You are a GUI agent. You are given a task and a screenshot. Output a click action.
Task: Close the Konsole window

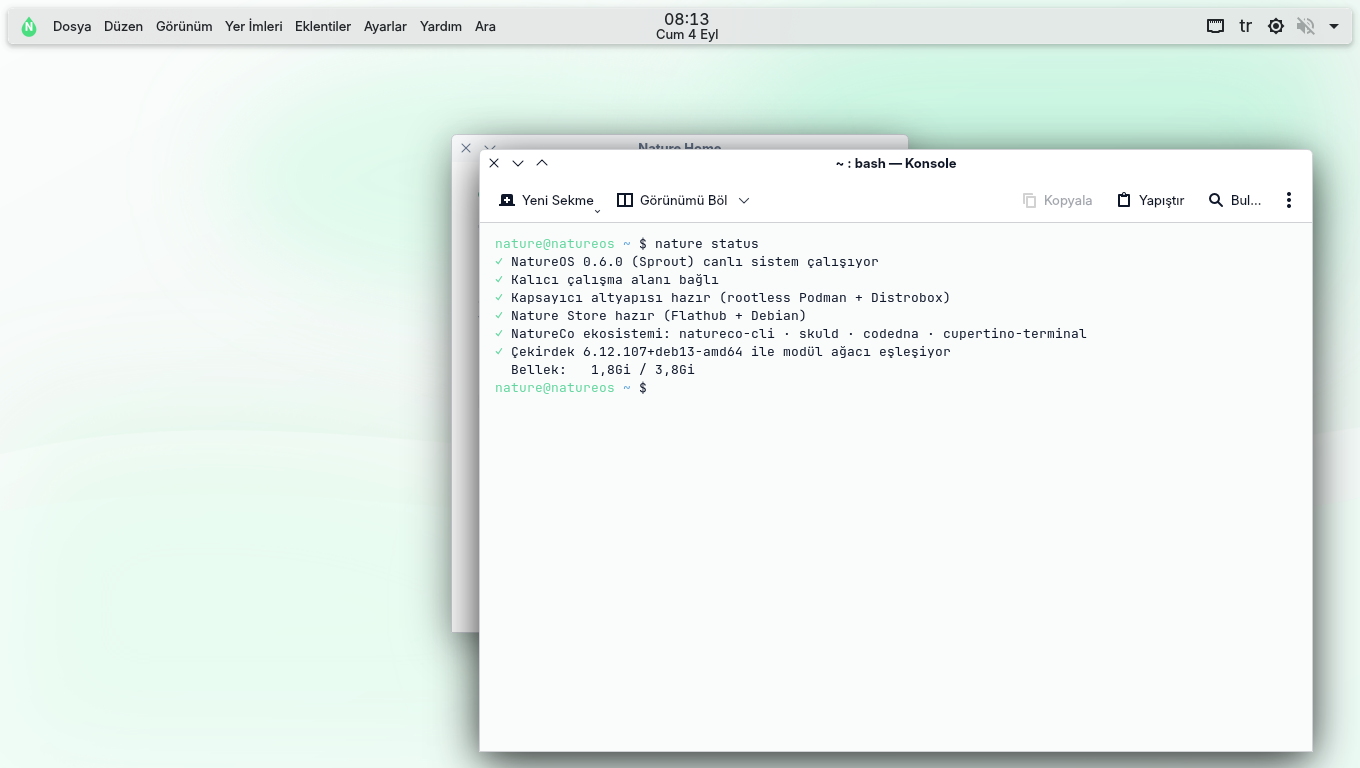click(x=494, y=163)
